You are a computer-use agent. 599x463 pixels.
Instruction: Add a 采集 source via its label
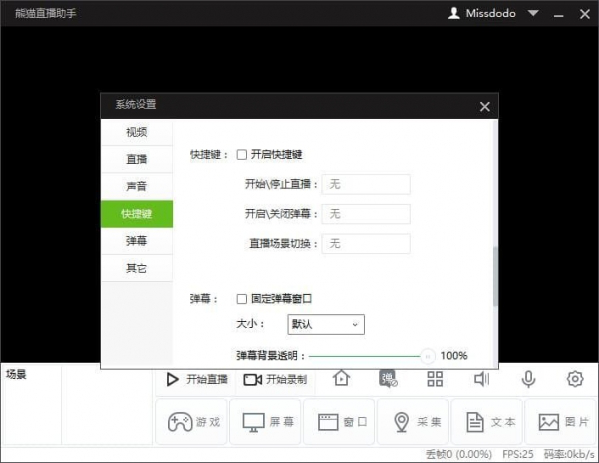[x=429, y=422]
